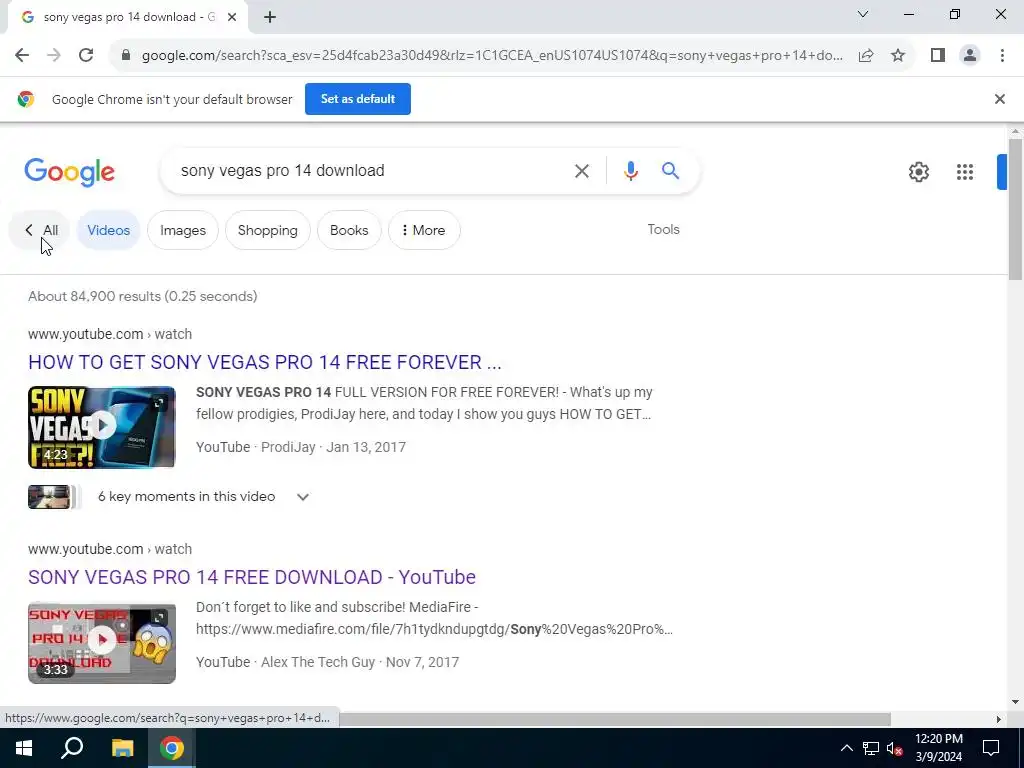Click the expand icon on ProdiJay thumbnail
The width and height of the screenshot is (1024, 768).
tap(159, 403)
